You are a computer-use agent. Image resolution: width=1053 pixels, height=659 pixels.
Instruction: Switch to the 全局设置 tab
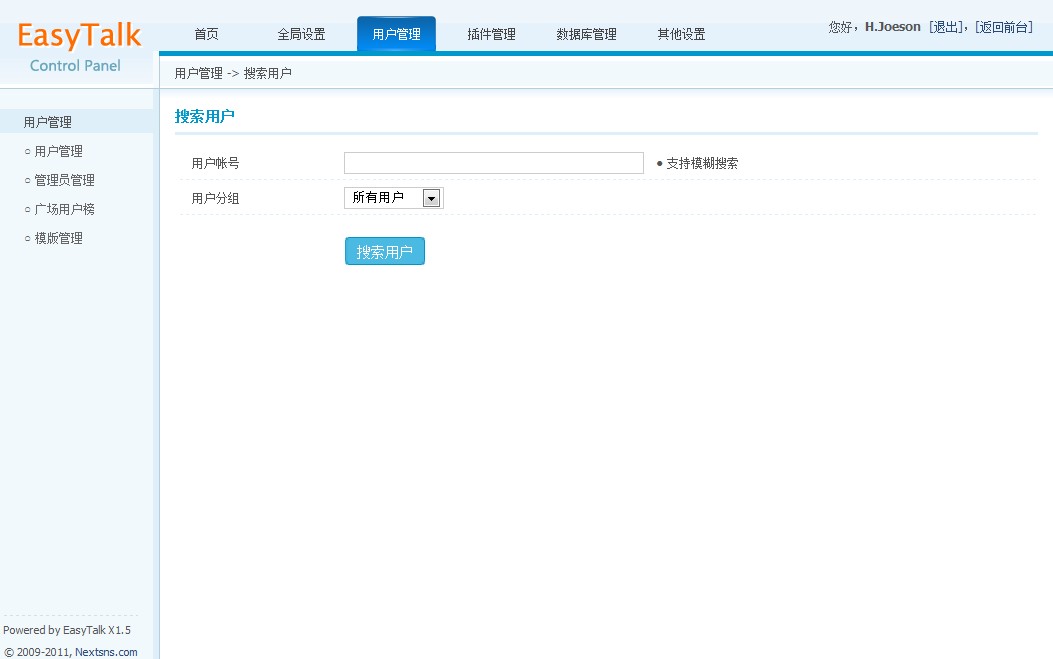point(301,35)
